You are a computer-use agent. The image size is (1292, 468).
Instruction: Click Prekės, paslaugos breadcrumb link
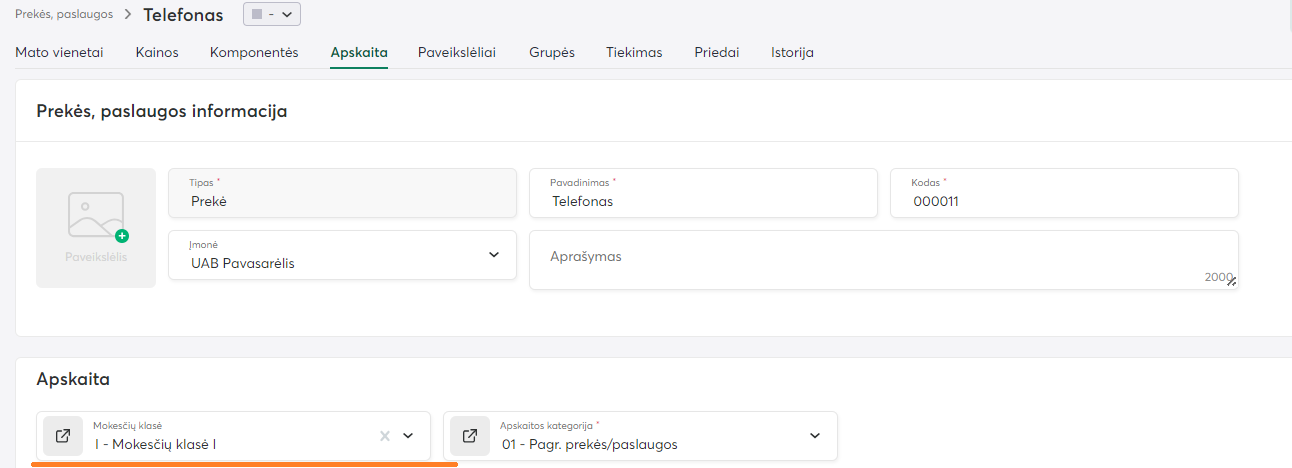64,15
